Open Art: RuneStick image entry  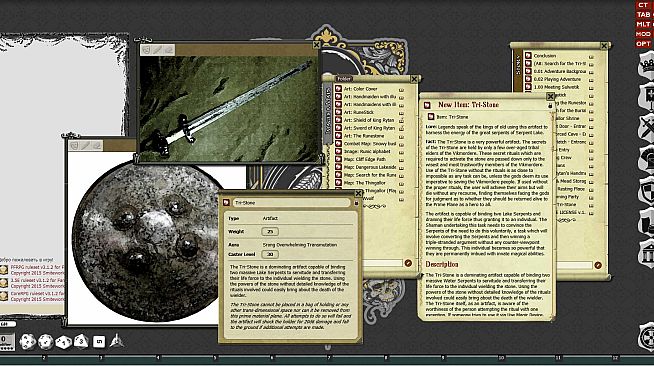[359, 113]
